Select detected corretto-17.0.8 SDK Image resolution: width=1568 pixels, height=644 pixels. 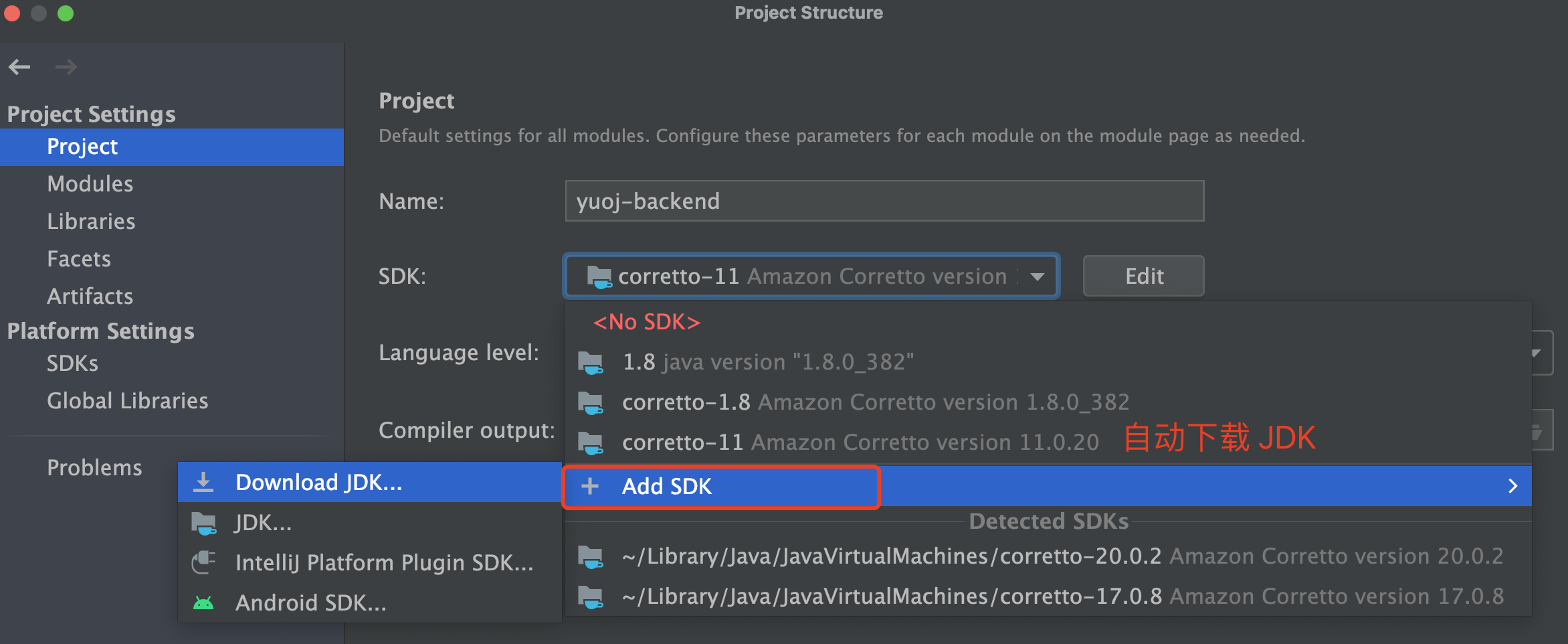click(x=1062, y=596)
